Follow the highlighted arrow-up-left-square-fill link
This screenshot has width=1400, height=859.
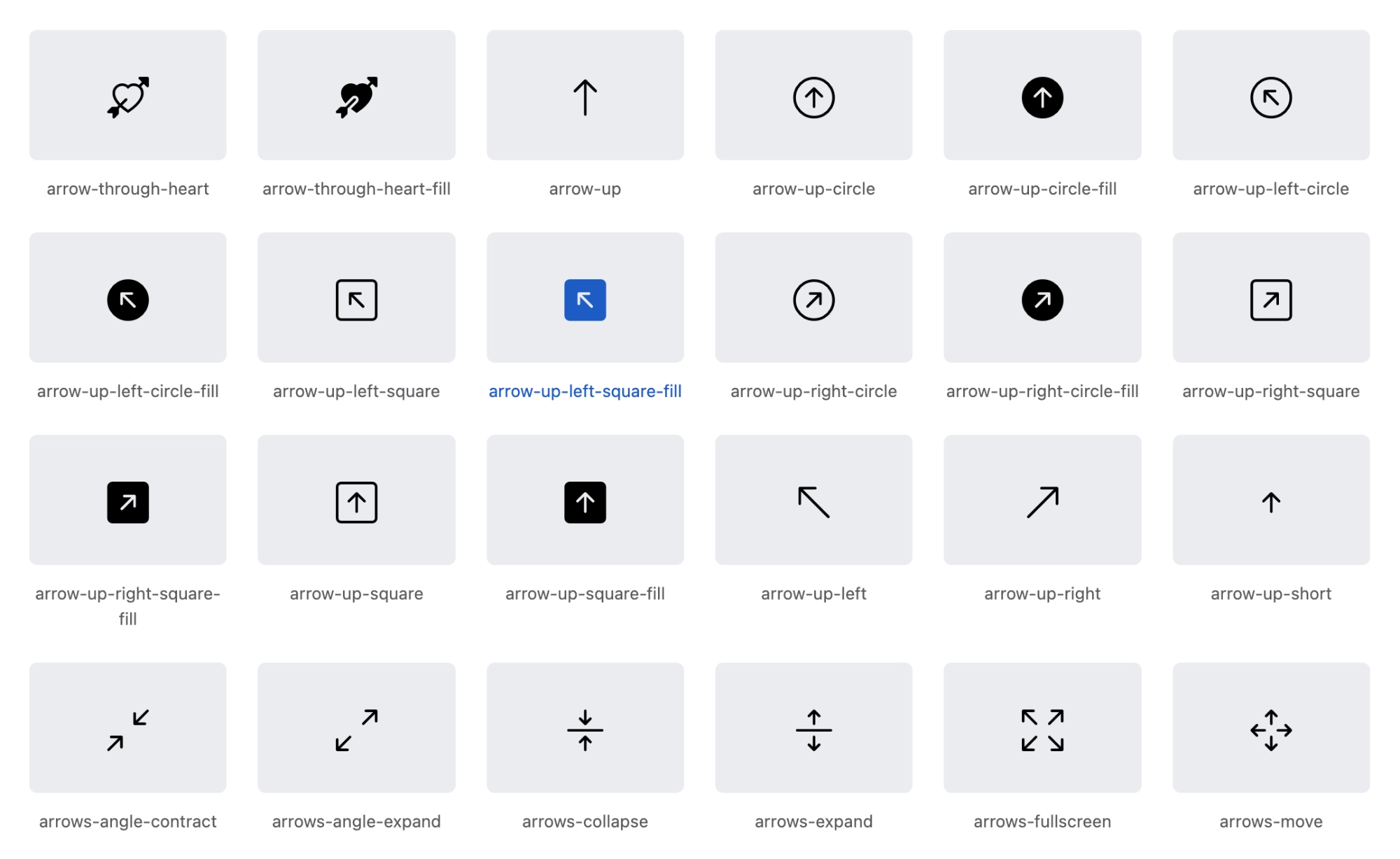tap(585, 391)
